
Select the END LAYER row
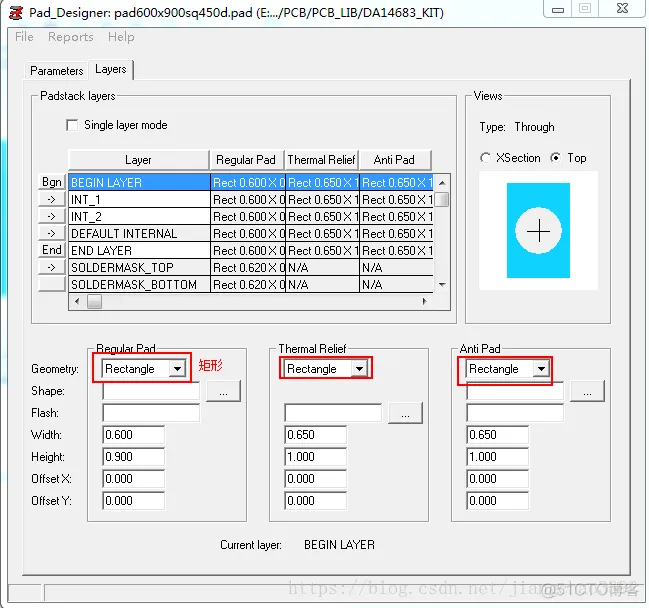pos(251,250)
